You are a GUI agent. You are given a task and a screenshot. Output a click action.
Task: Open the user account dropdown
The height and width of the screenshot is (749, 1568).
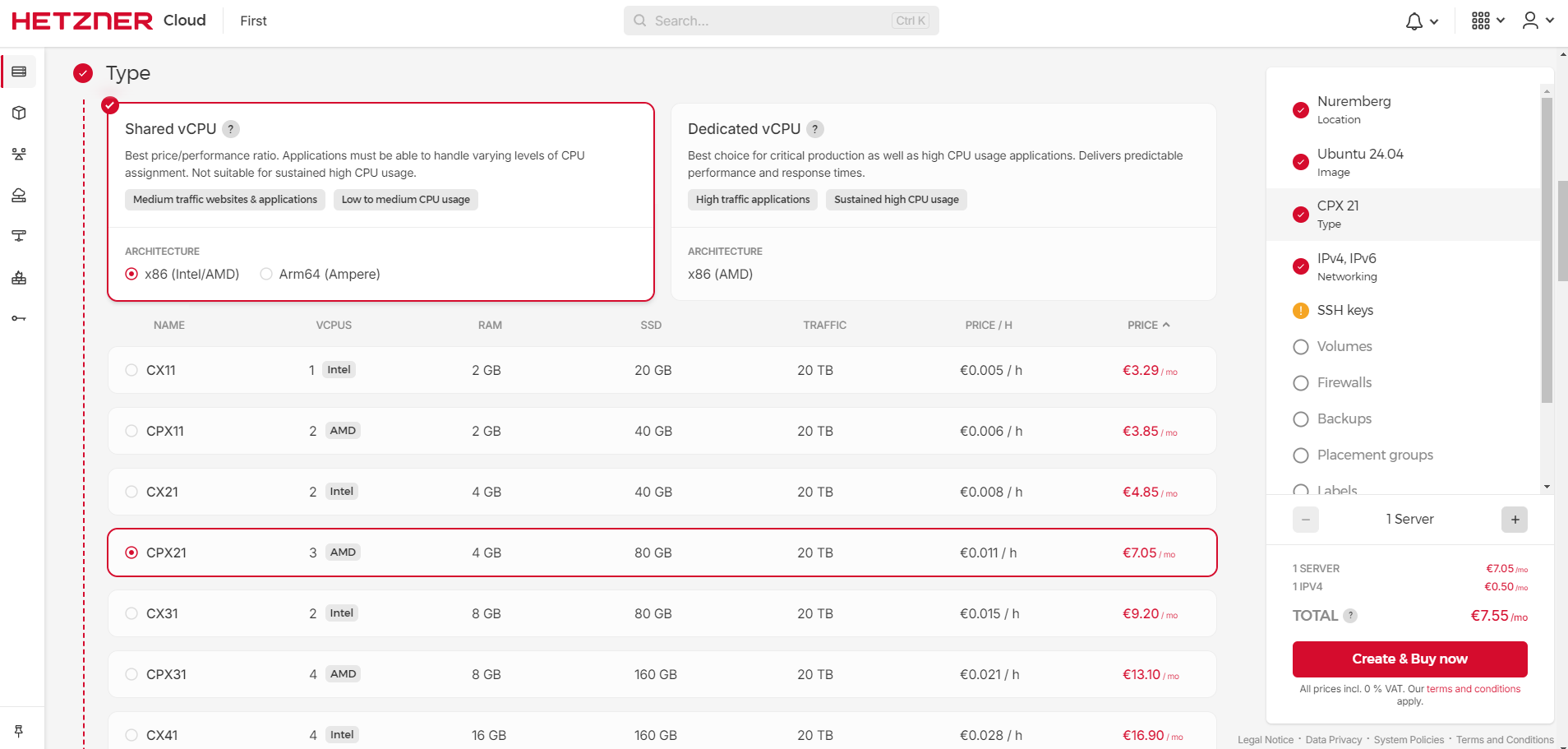(1538, 21)
